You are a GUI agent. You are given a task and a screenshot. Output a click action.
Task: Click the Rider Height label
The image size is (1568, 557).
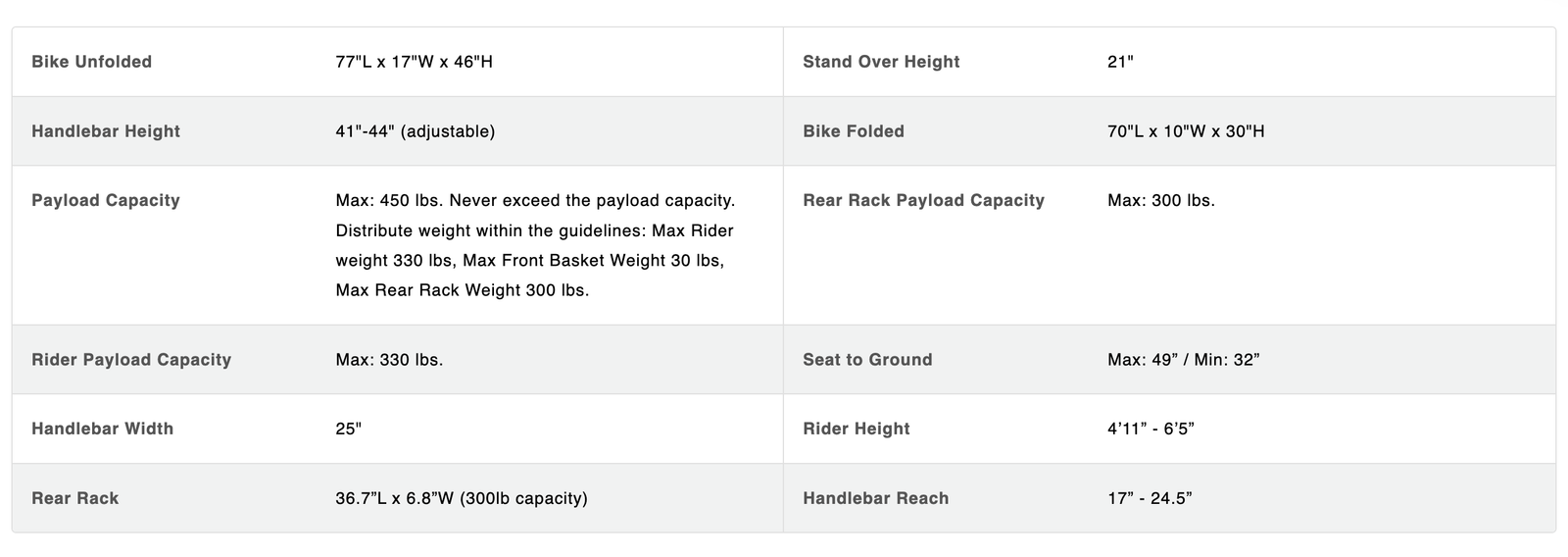(x=857, y=429)
